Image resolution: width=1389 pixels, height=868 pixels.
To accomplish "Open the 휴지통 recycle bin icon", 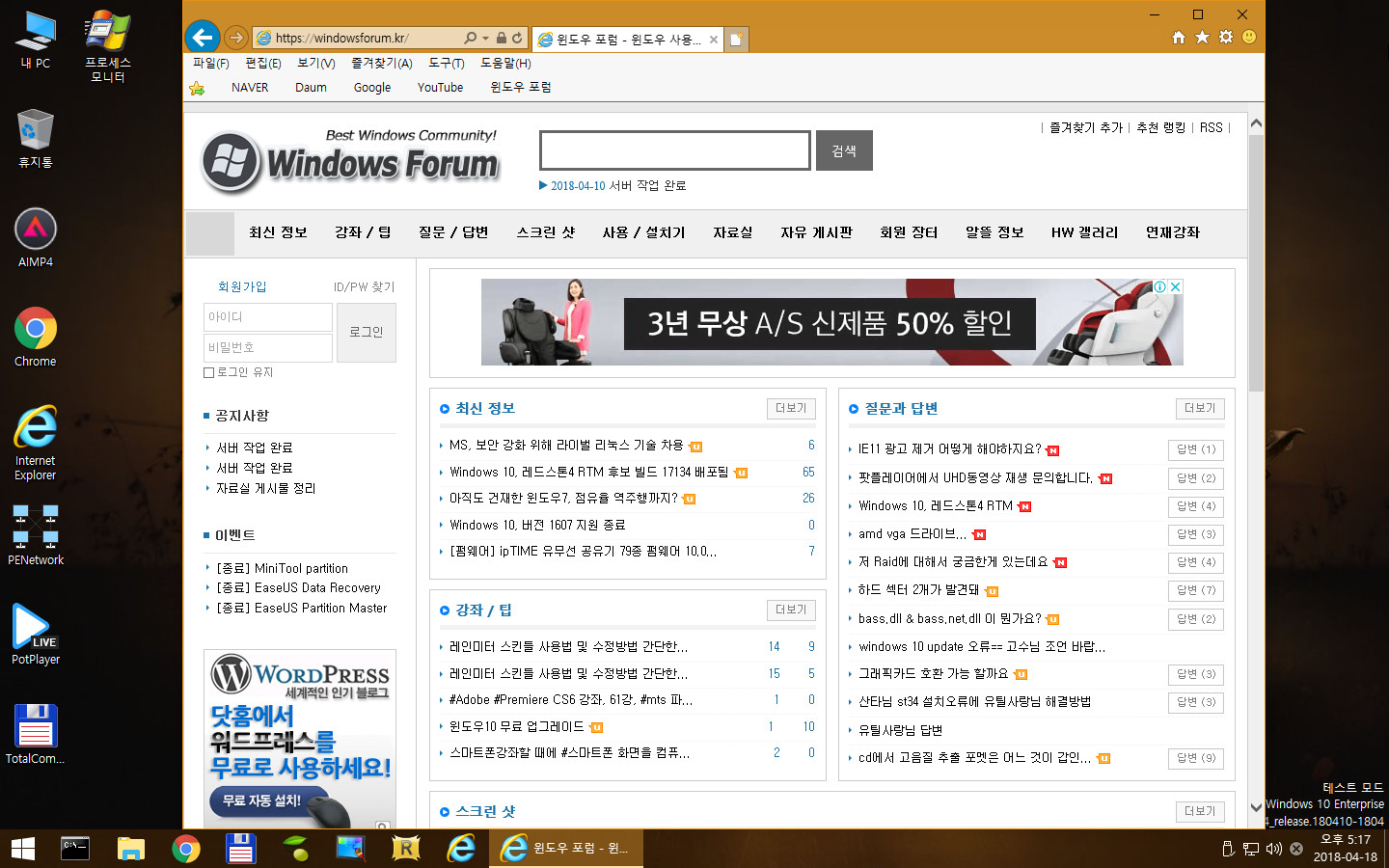I will click(x=36, y=138).
